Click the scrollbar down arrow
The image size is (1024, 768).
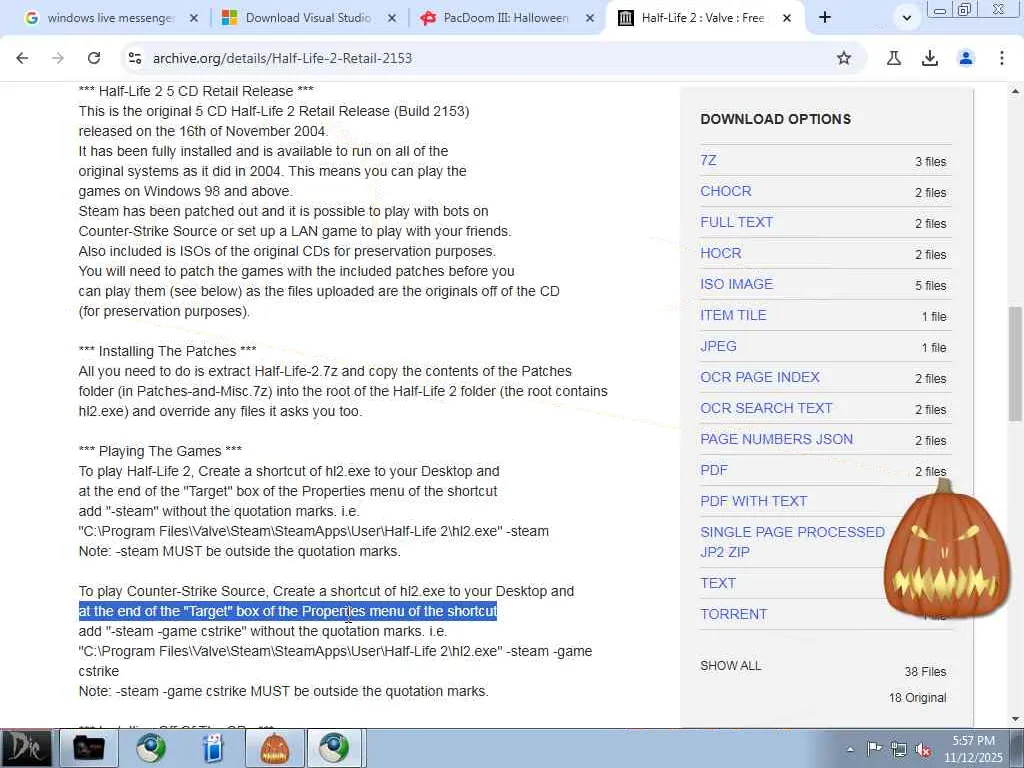1015,719
